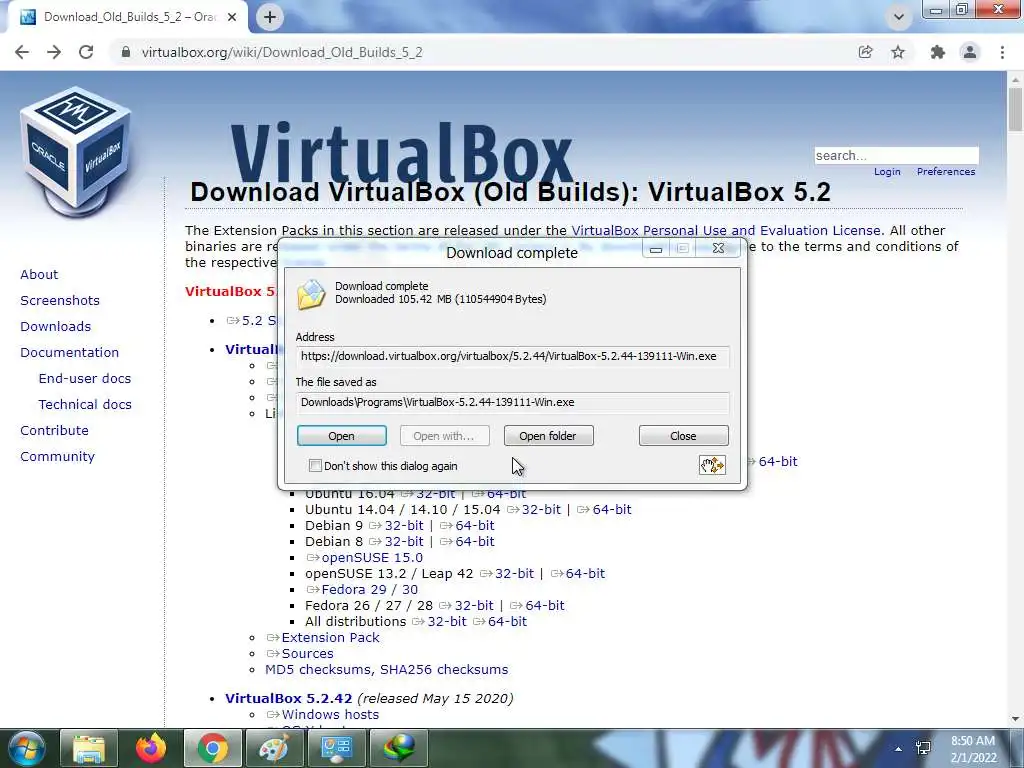Image resolution: width=1024 pixels, height=768 pixels.
Task: Click the site search box
Action: pyautogui.click(x=896, y=155)
